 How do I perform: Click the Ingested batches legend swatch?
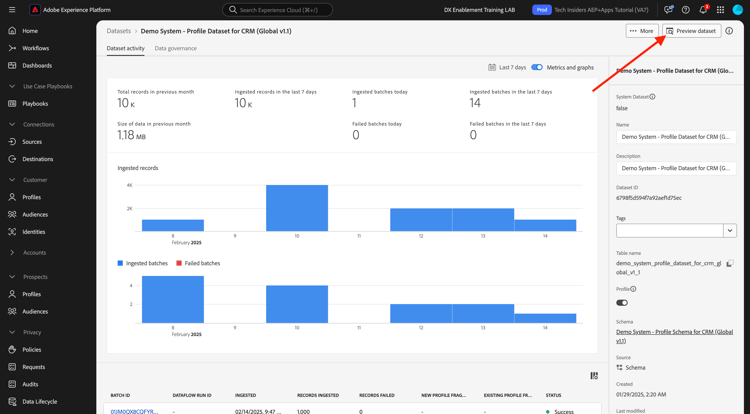120,263
